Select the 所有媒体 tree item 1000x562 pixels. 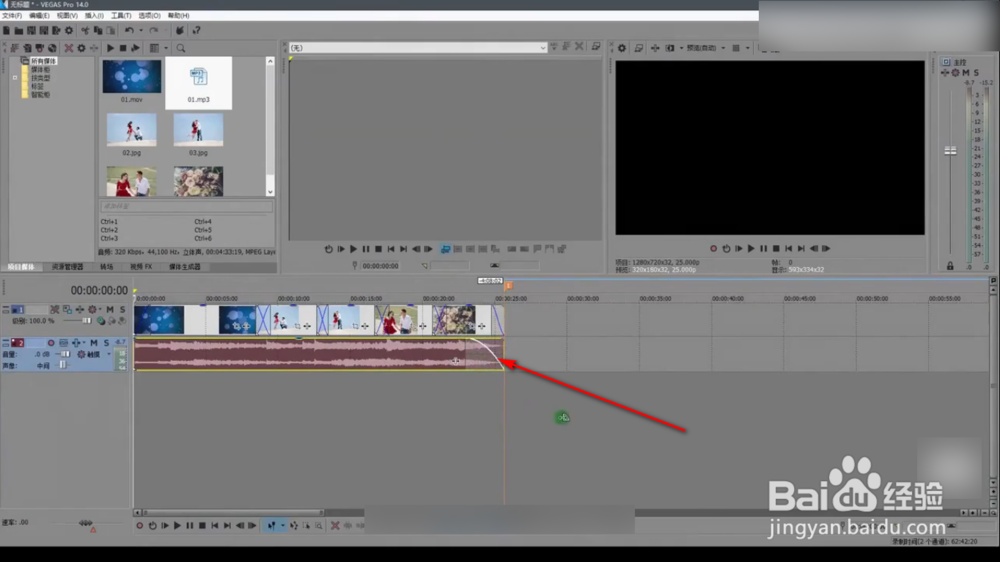point(43,61)
